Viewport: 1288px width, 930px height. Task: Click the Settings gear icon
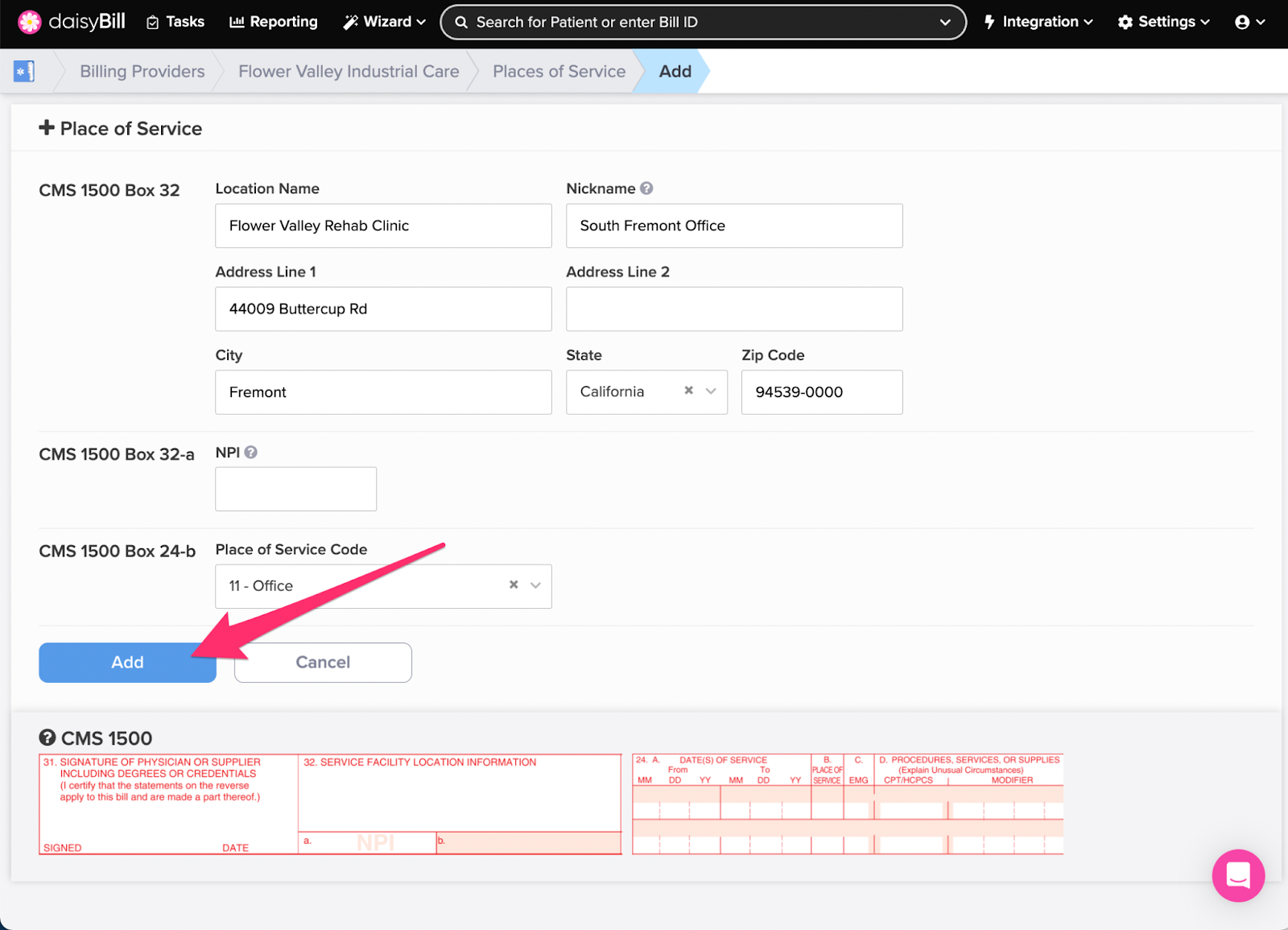point(1125,23)
